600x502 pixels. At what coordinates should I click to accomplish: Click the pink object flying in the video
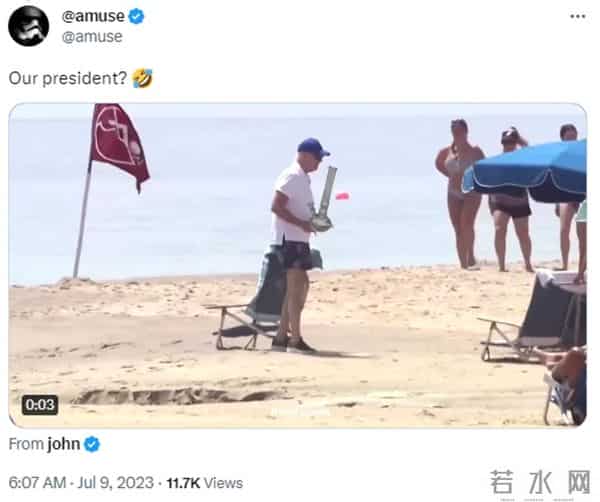342,196
